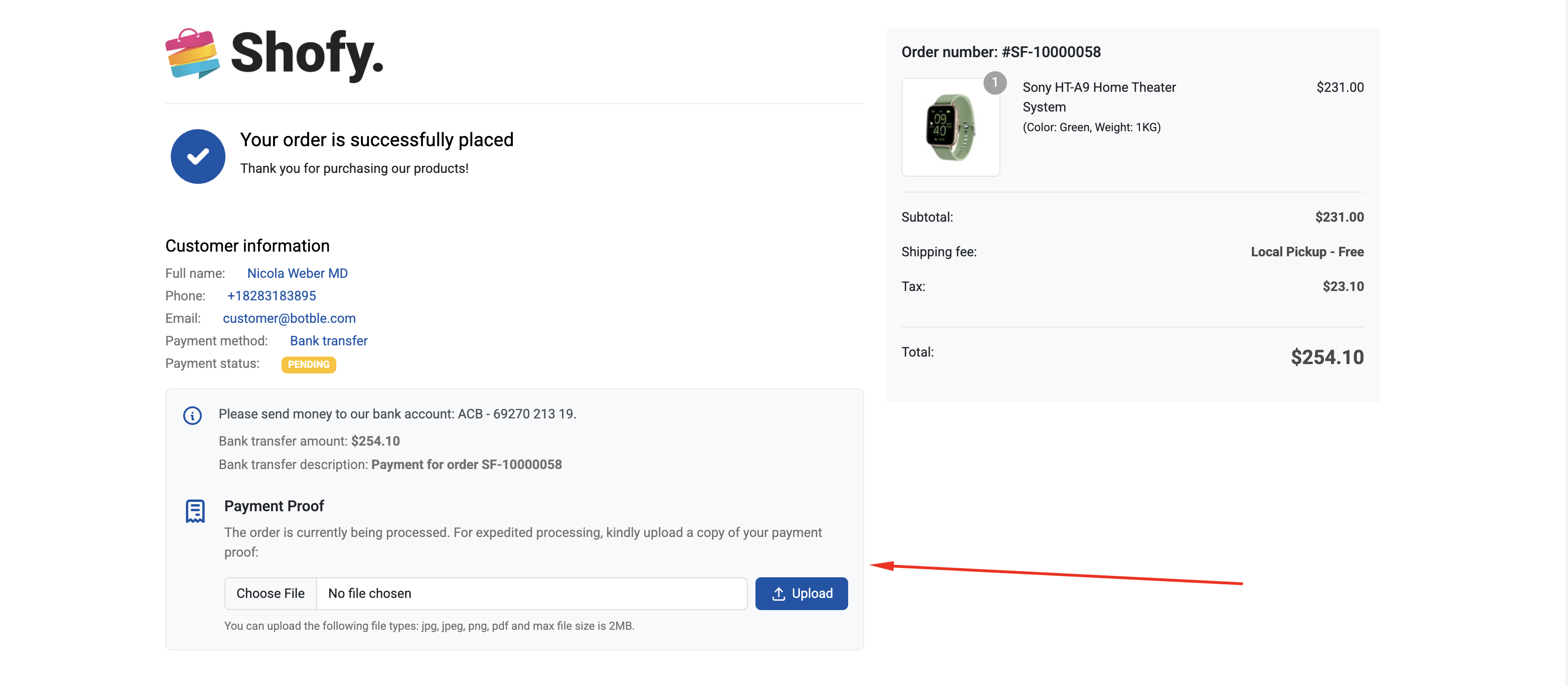Click the blue checkmark success icon
This screenshot has height=686, width=1568.
pos(198,156)
